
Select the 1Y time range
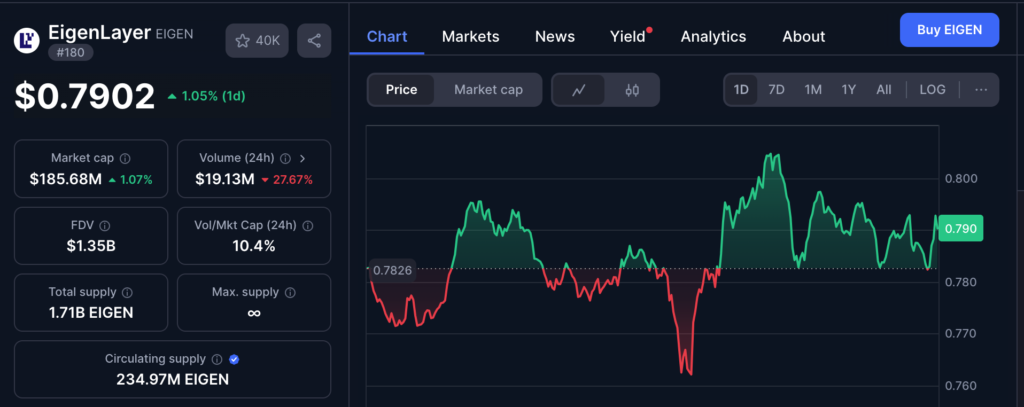848,90
